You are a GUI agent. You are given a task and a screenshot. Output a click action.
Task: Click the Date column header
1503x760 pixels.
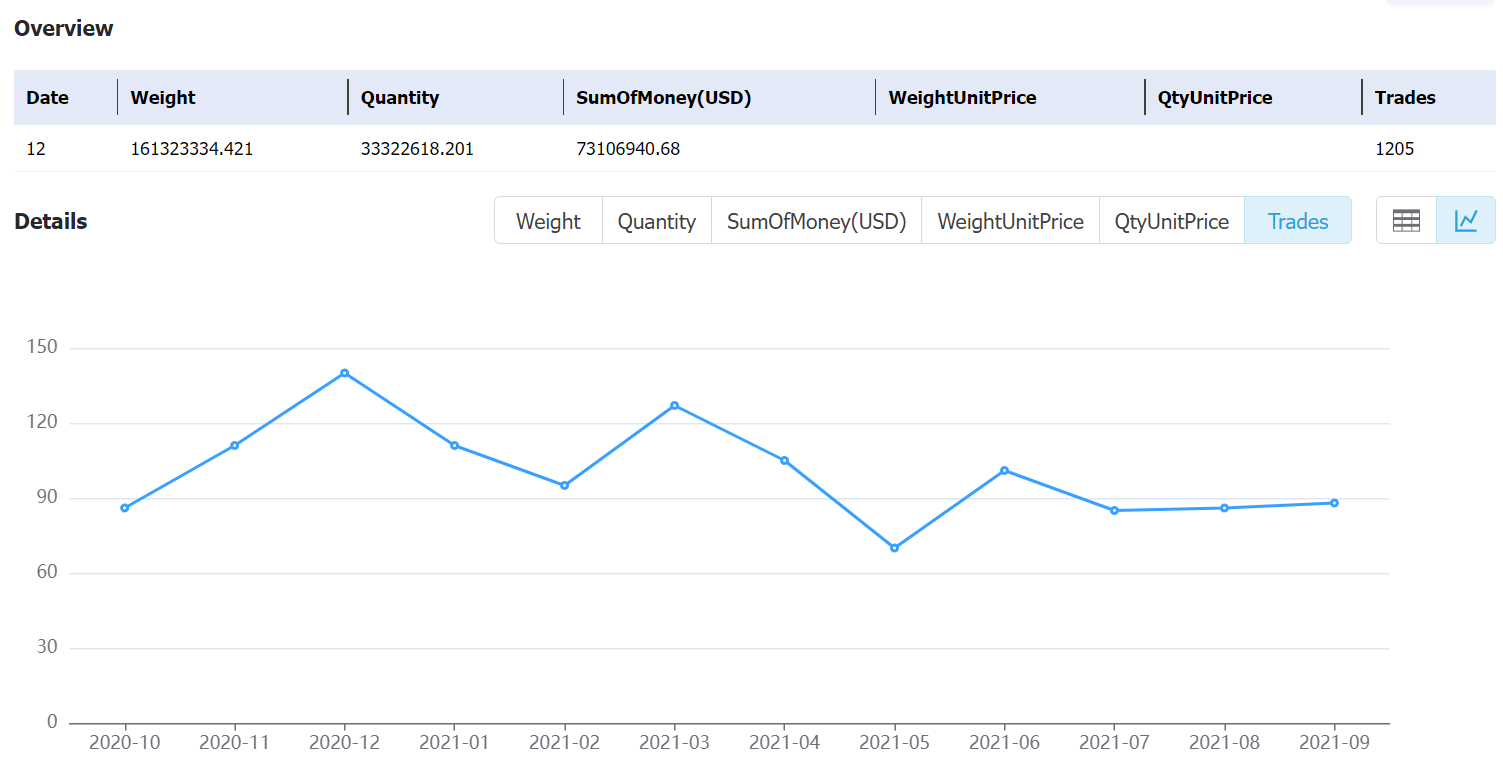[47, 97]
